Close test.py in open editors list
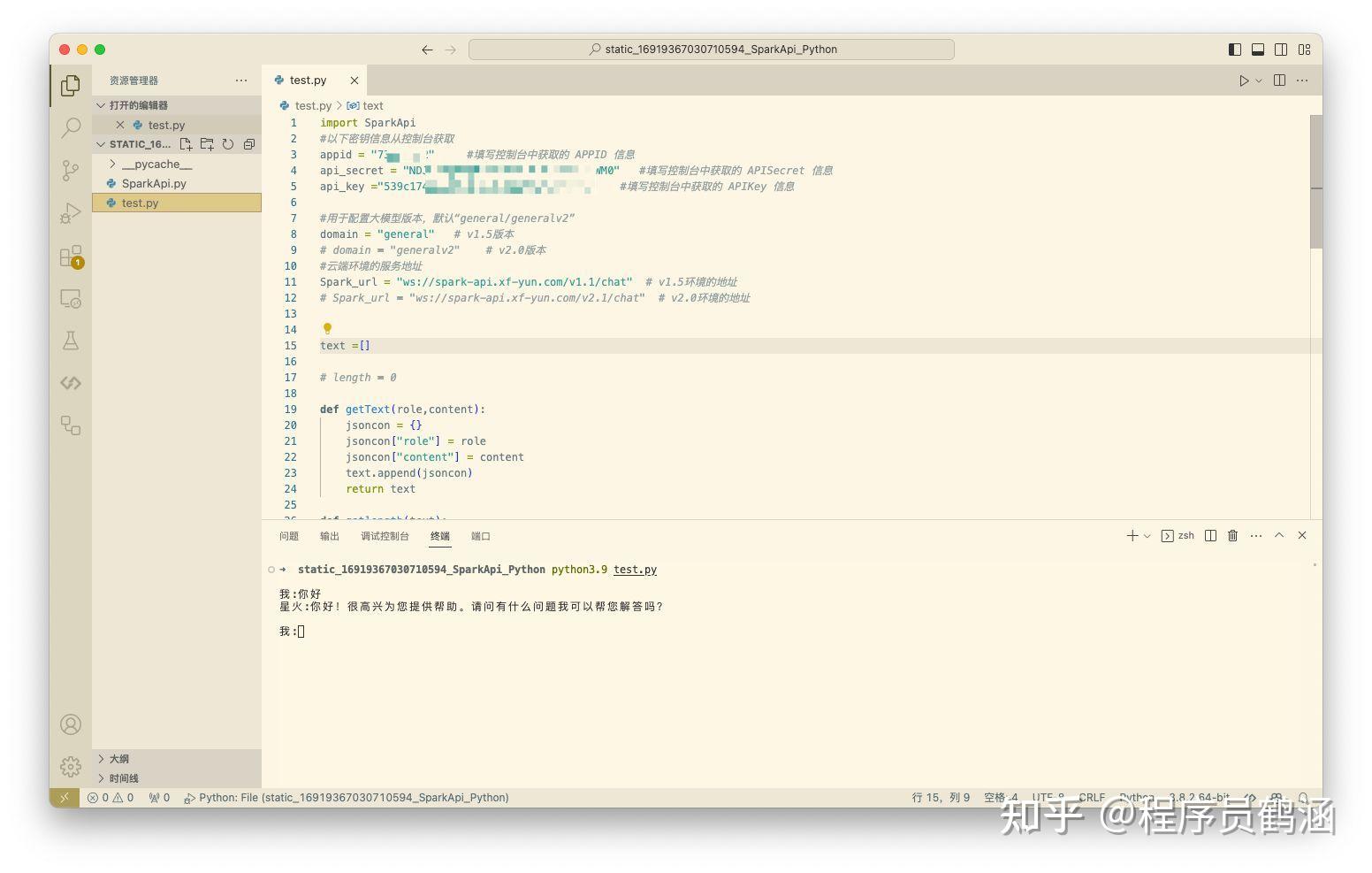 [120, 126]
